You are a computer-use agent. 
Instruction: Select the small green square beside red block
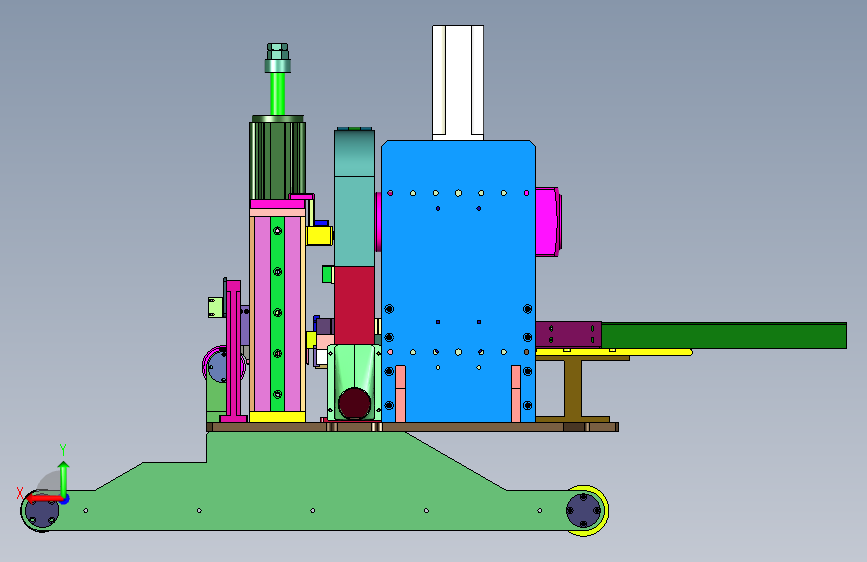[x=328, y=274]
